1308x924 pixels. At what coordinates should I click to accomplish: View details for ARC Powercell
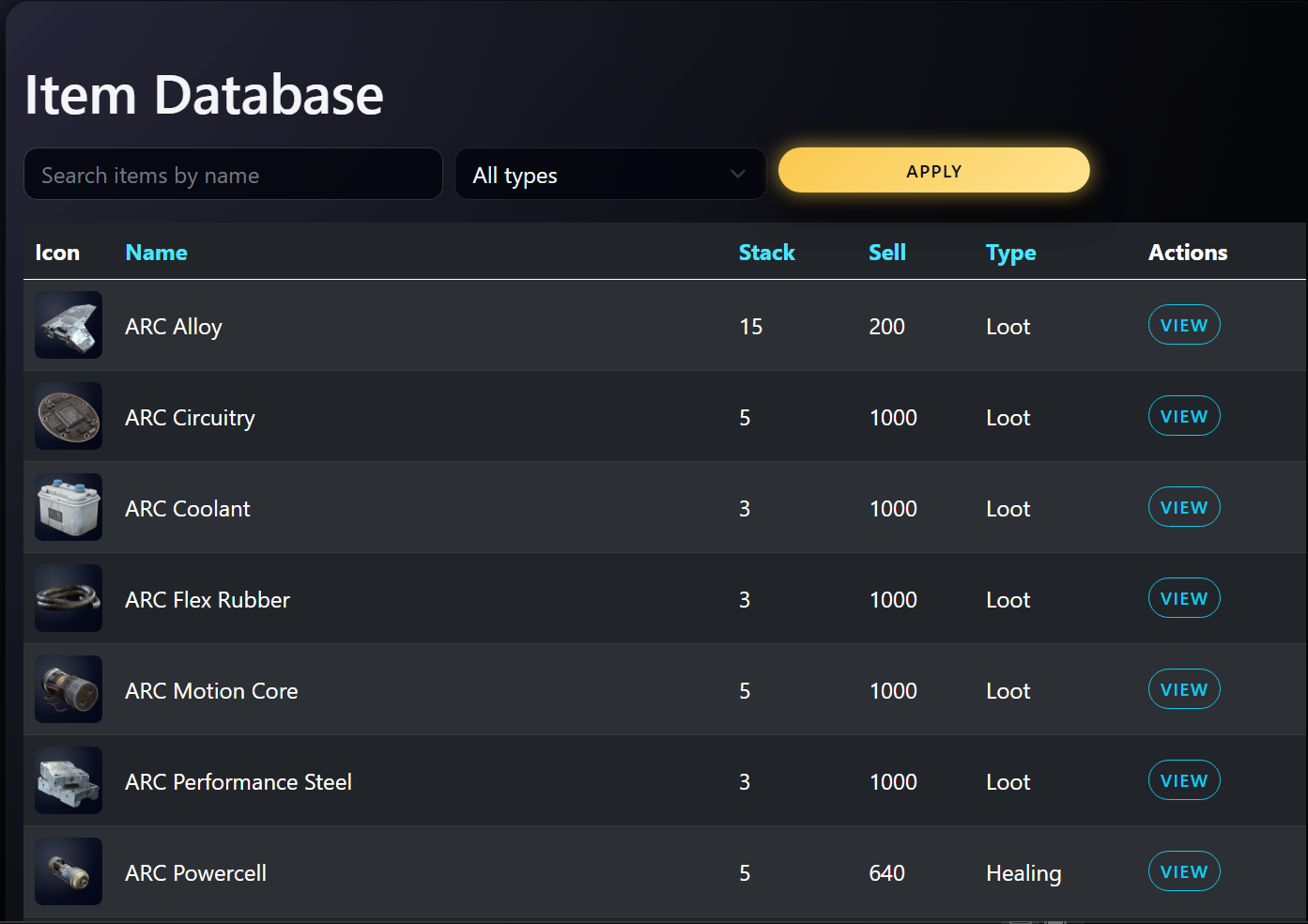tap(1184, 871)
